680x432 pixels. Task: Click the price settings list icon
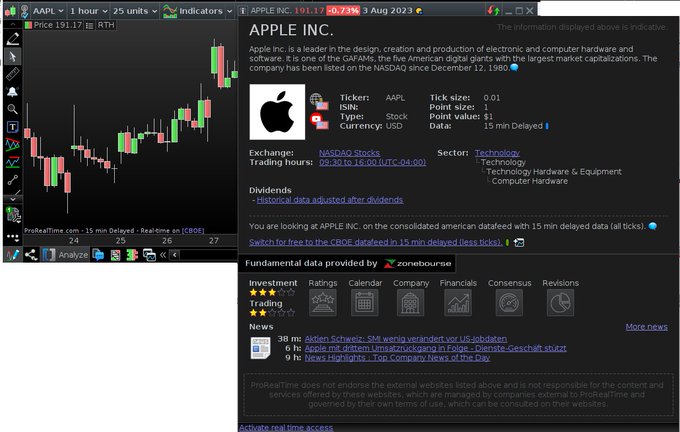click(x=89, y=25)
